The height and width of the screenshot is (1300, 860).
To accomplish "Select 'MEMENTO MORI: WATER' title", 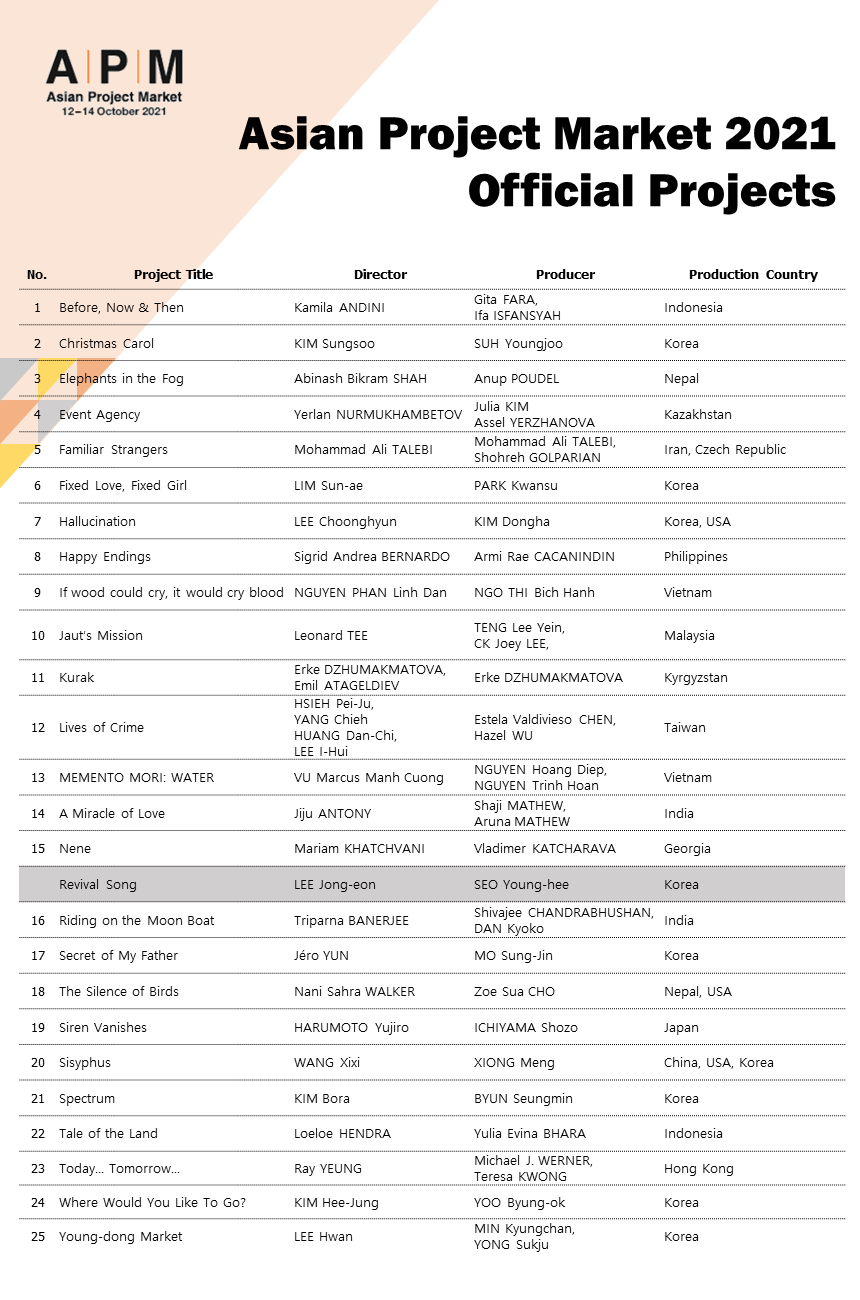I will click(136, 778).
